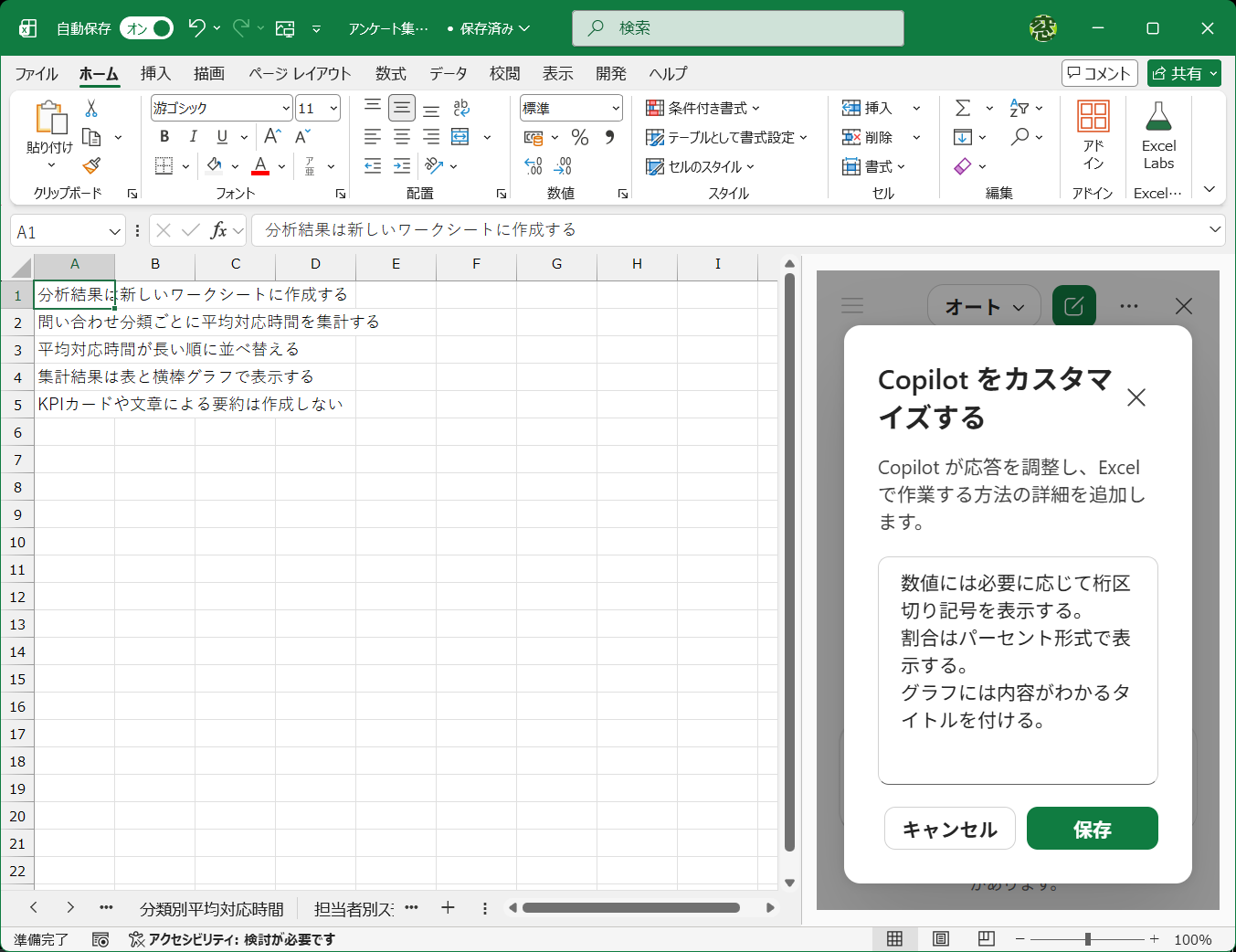Open the font name dropdown
The height and width of the screenshot is (952, 1236).
coord(286,109)
